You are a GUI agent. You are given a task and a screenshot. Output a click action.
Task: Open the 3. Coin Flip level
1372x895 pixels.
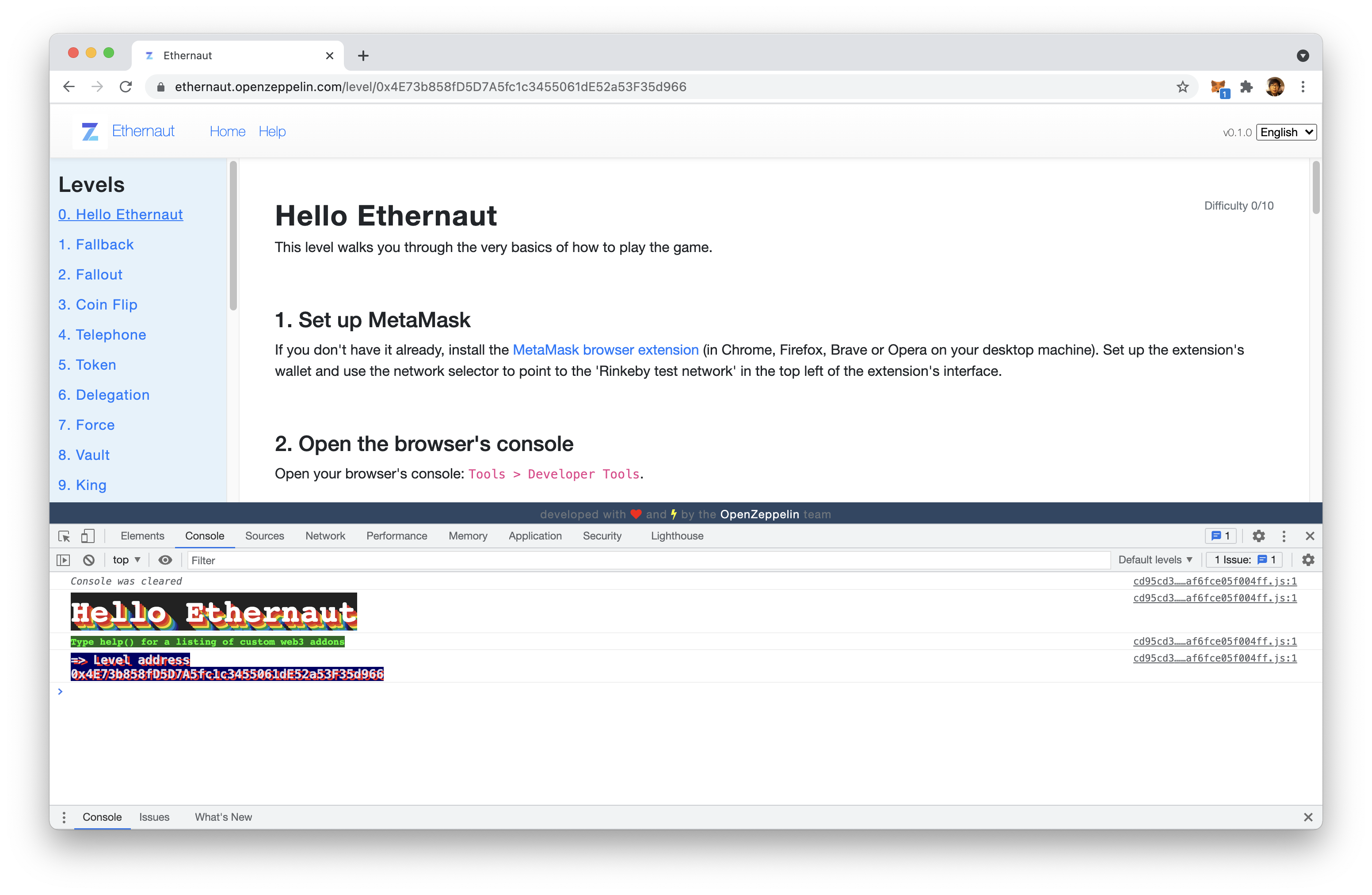click(98, 305)
